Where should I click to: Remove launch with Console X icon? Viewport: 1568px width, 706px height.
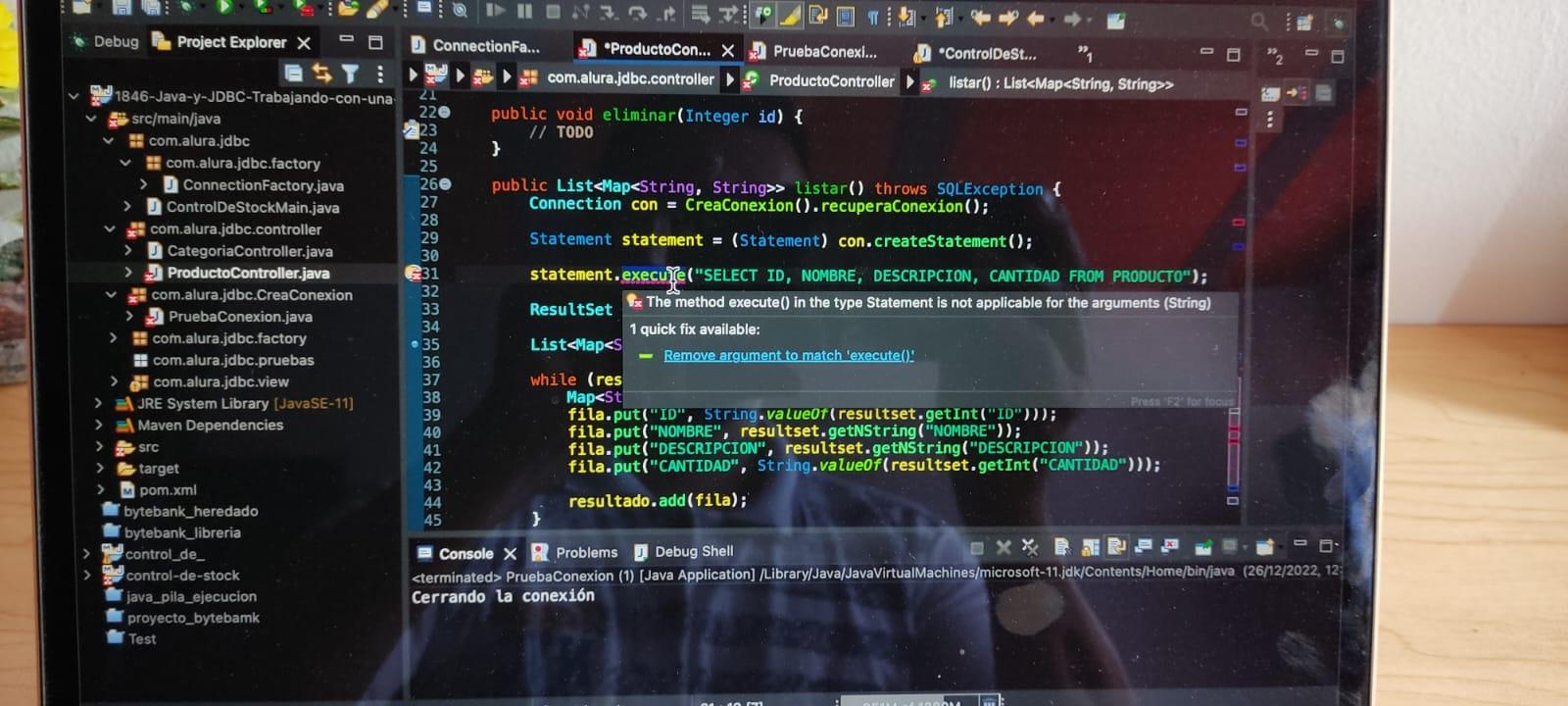pos(1003,547)
